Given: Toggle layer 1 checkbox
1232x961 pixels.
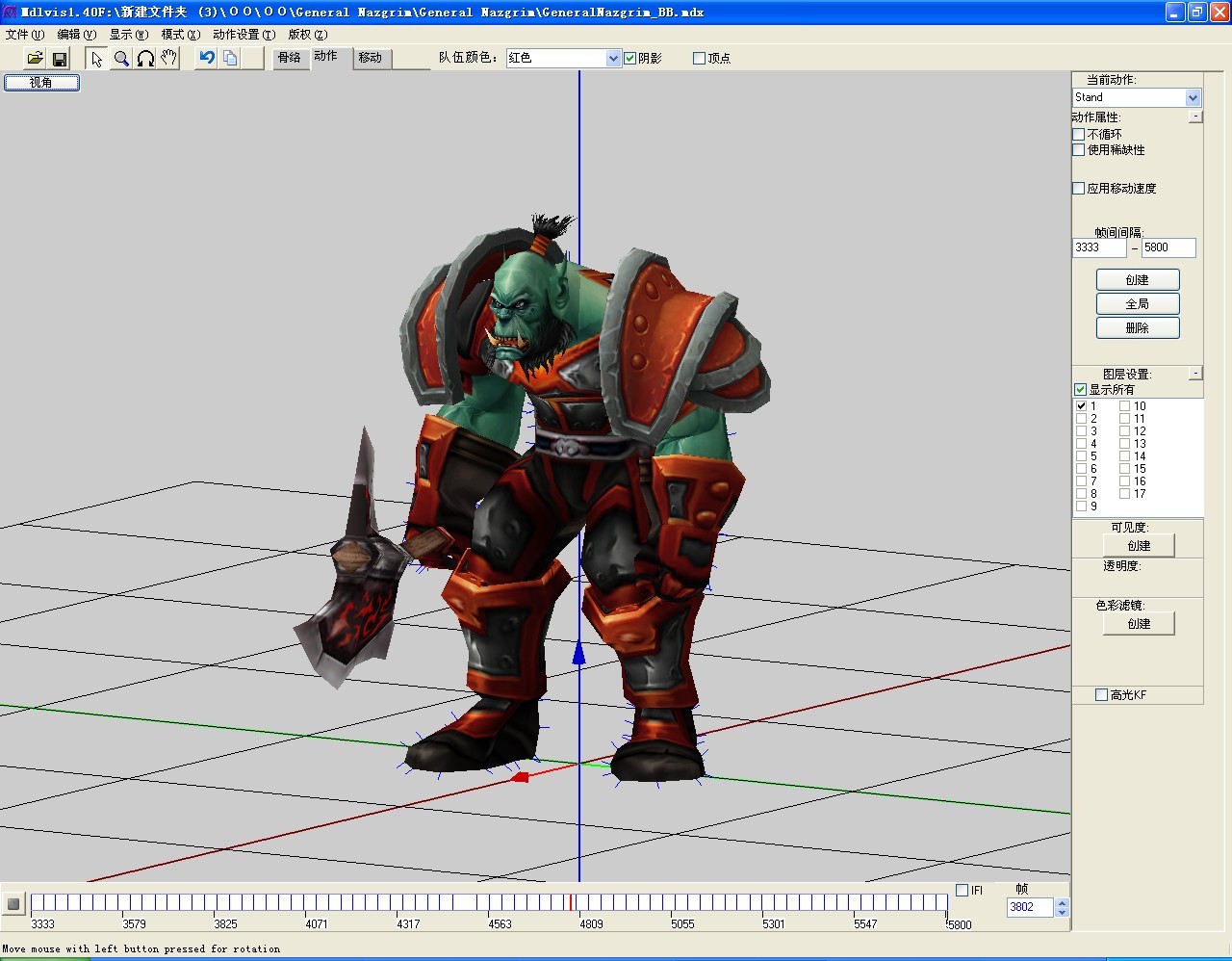Looking at the screenshot, I should click(1081, 406).
